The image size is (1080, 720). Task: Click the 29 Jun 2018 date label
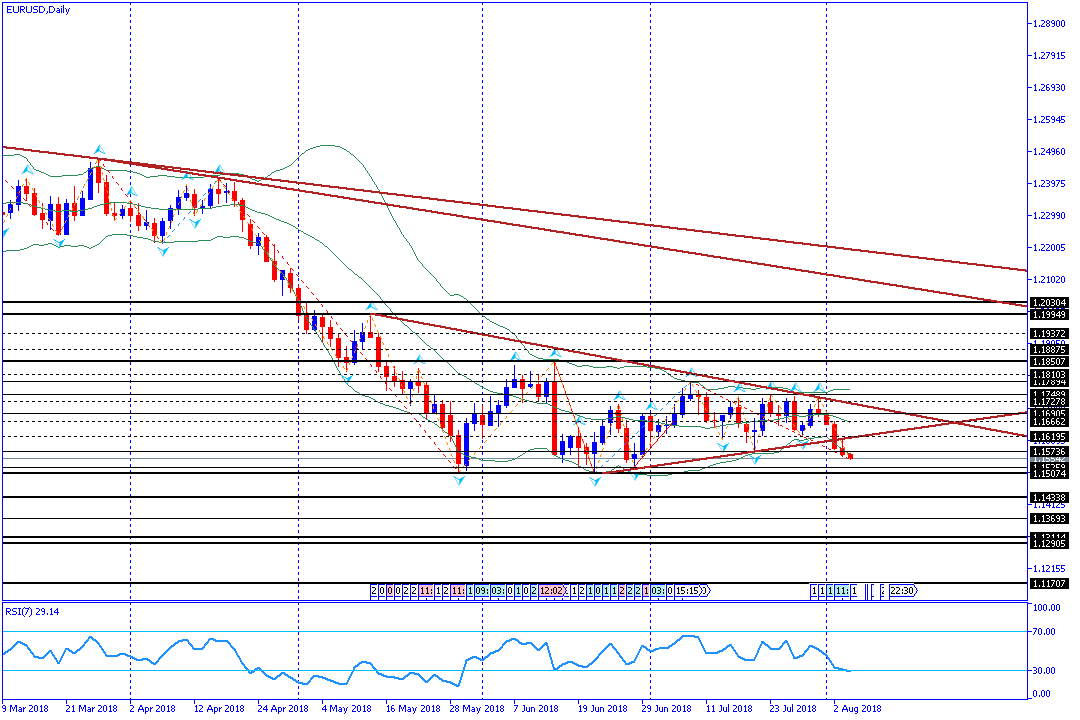(667, 708)
